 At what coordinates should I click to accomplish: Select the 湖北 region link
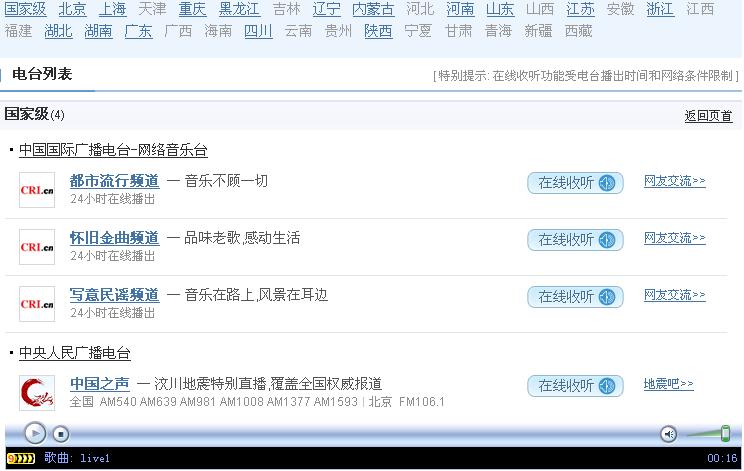point(58,31)
